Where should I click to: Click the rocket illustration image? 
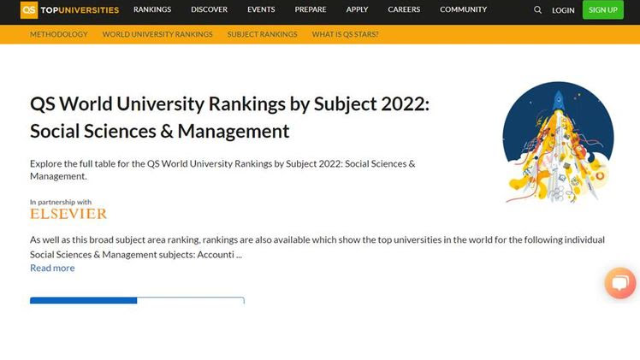(x=558, y=142)
